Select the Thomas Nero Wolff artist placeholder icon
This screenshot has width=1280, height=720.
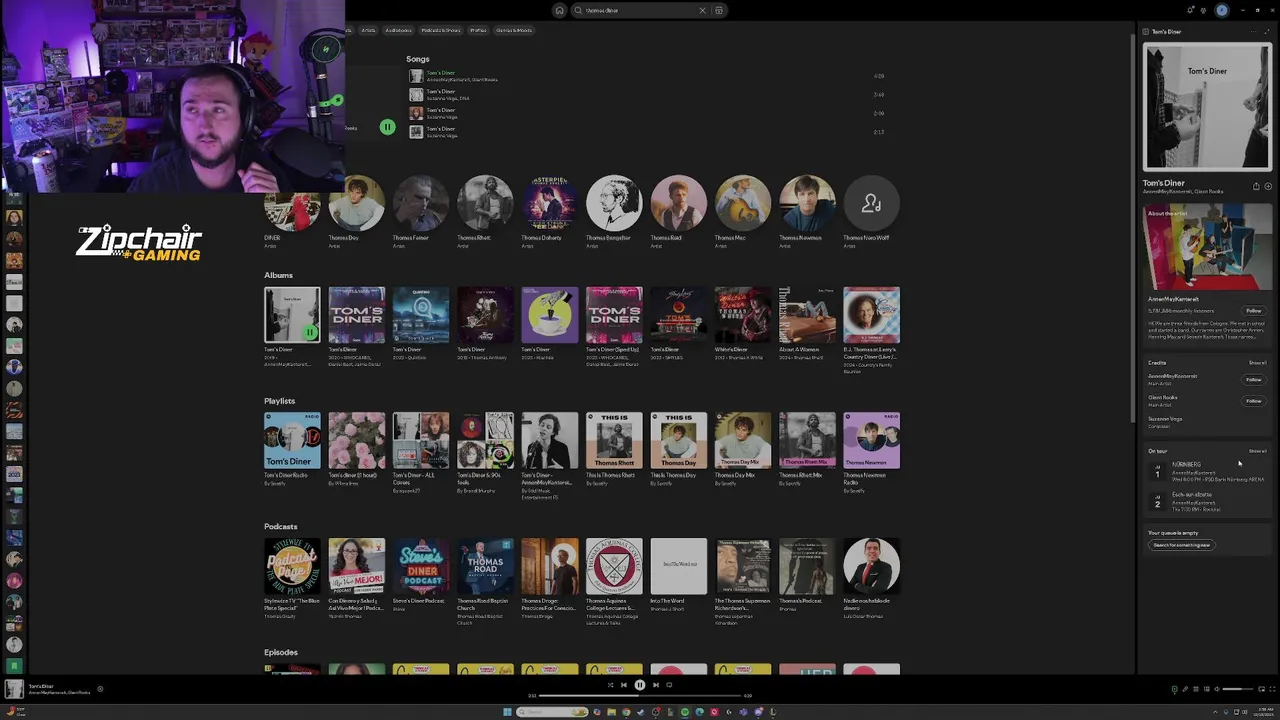(x=871, y=204)
